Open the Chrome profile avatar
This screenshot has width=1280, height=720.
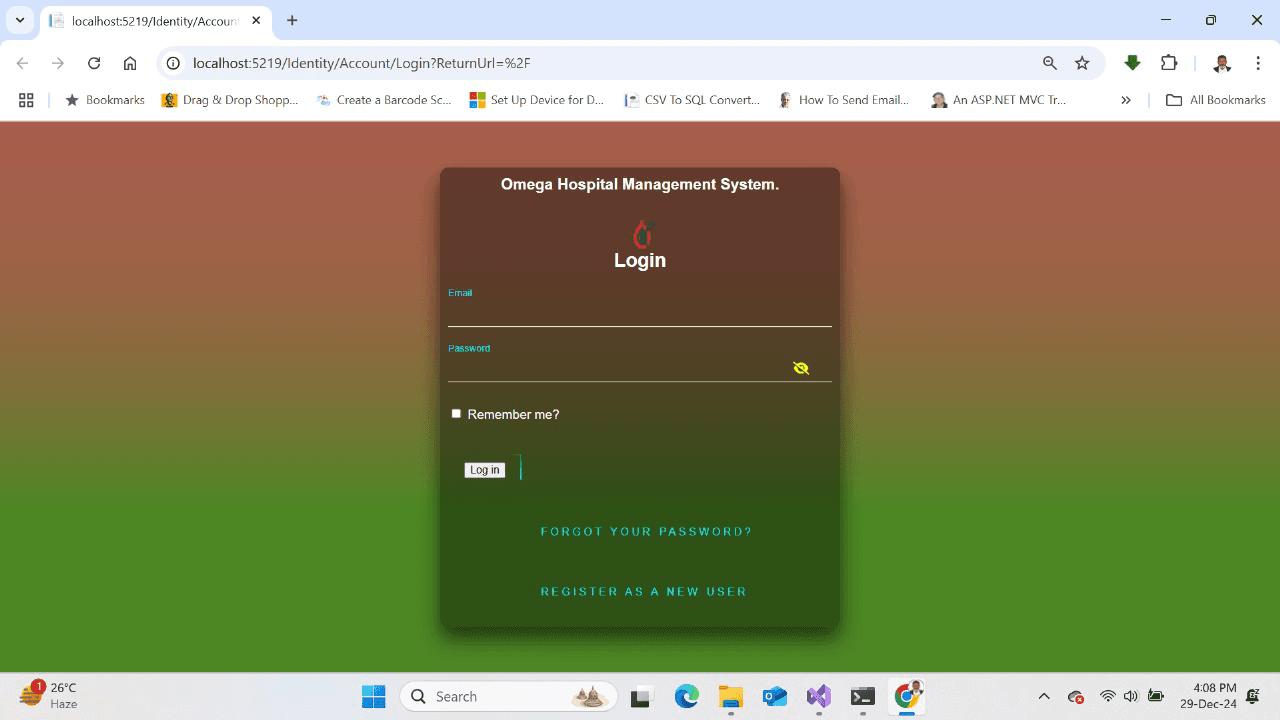click(1222, 63)
